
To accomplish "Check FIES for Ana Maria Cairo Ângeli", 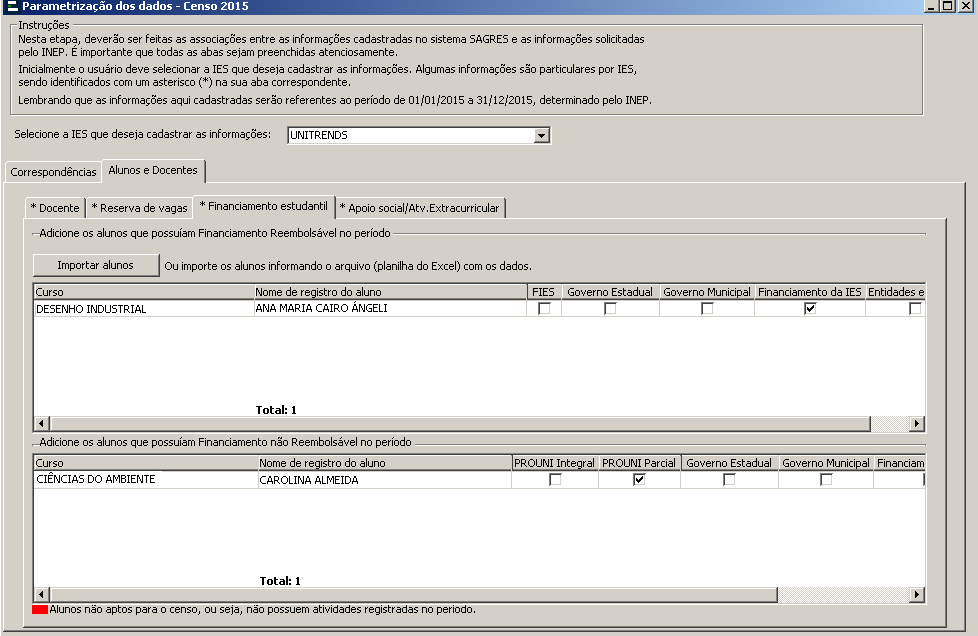I will (x=544, y=309).
